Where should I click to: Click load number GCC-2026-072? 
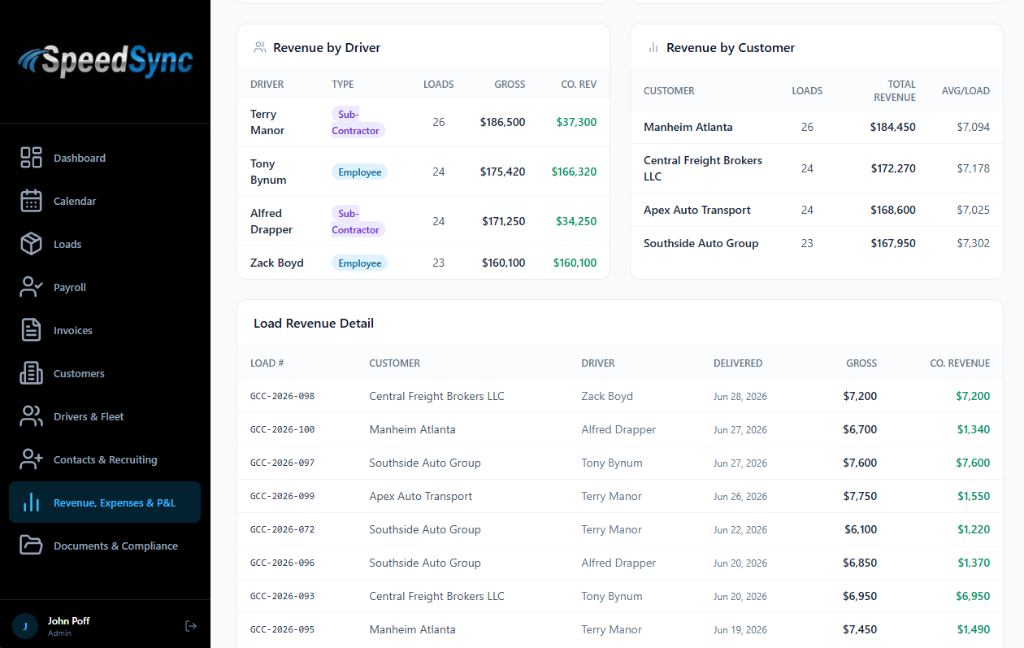pyautogui.click(x=282, y=530)
